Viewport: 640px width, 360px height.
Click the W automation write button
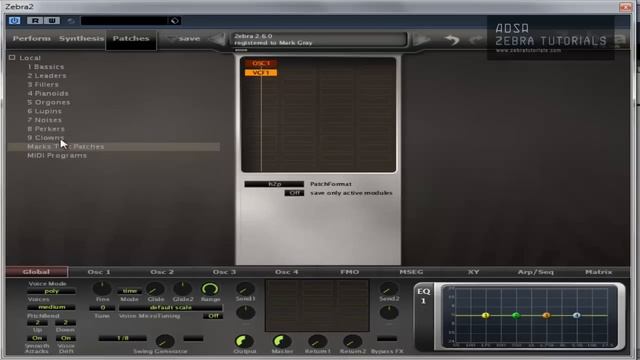52,20
